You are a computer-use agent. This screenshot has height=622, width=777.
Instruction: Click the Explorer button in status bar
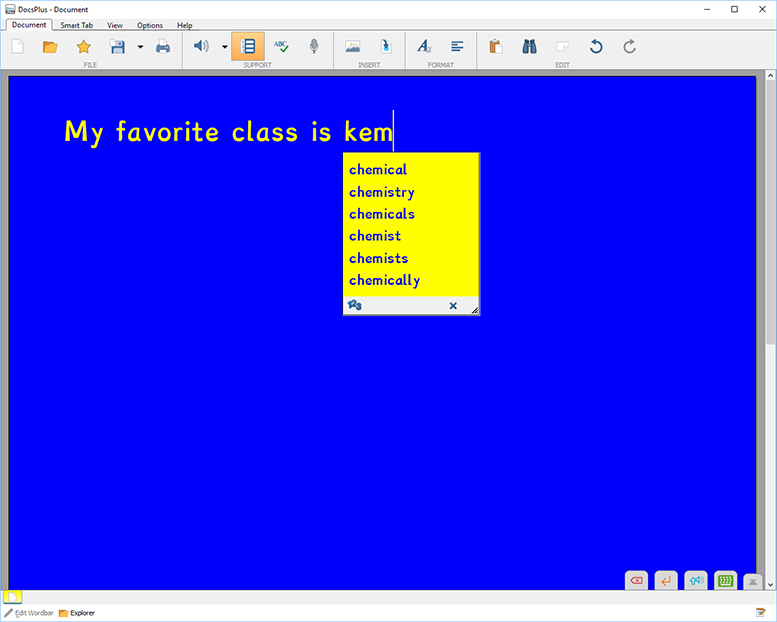77,613
